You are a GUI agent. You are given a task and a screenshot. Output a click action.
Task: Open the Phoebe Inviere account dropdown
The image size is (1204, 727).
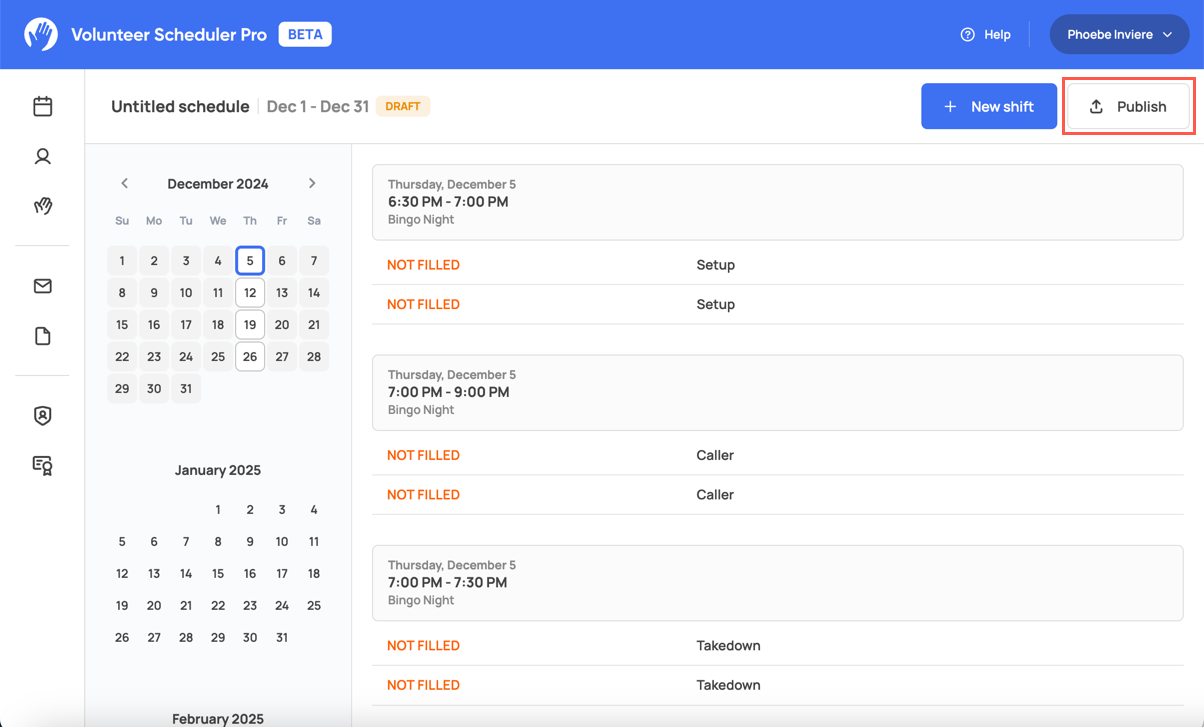(x=1119, y=34)
